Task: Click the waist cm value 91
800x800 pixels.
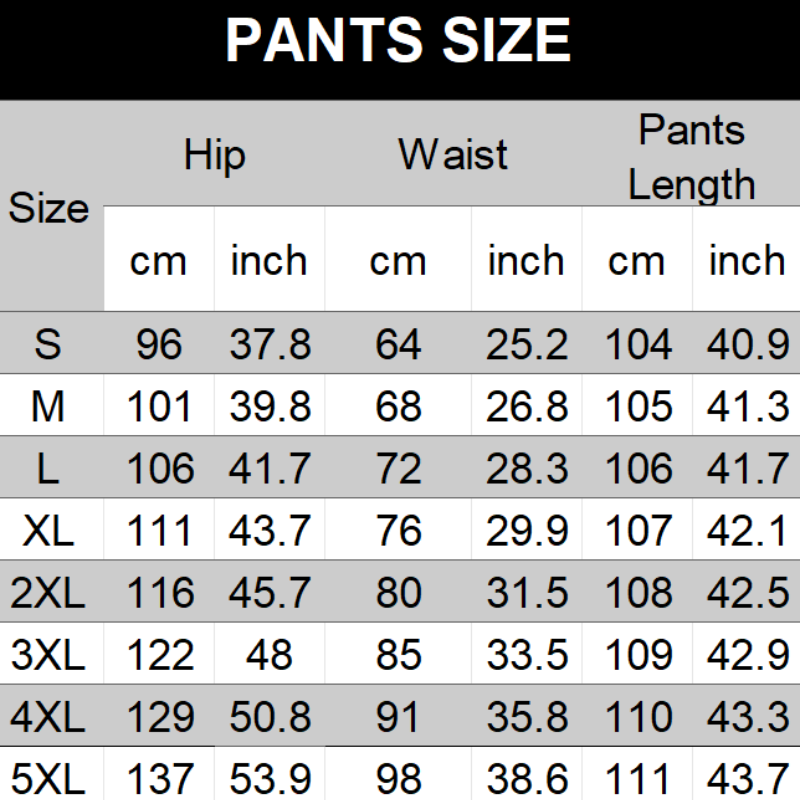Action: pos(398,717)
